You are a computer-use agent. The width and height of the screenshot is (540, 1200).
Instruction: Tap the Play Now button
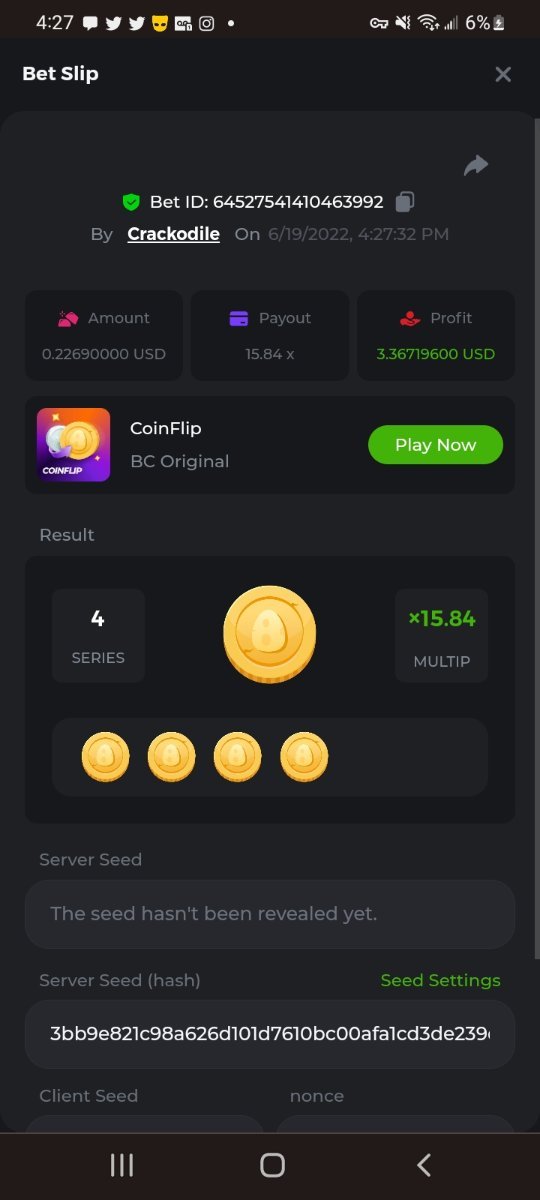[x=435, y=445]
